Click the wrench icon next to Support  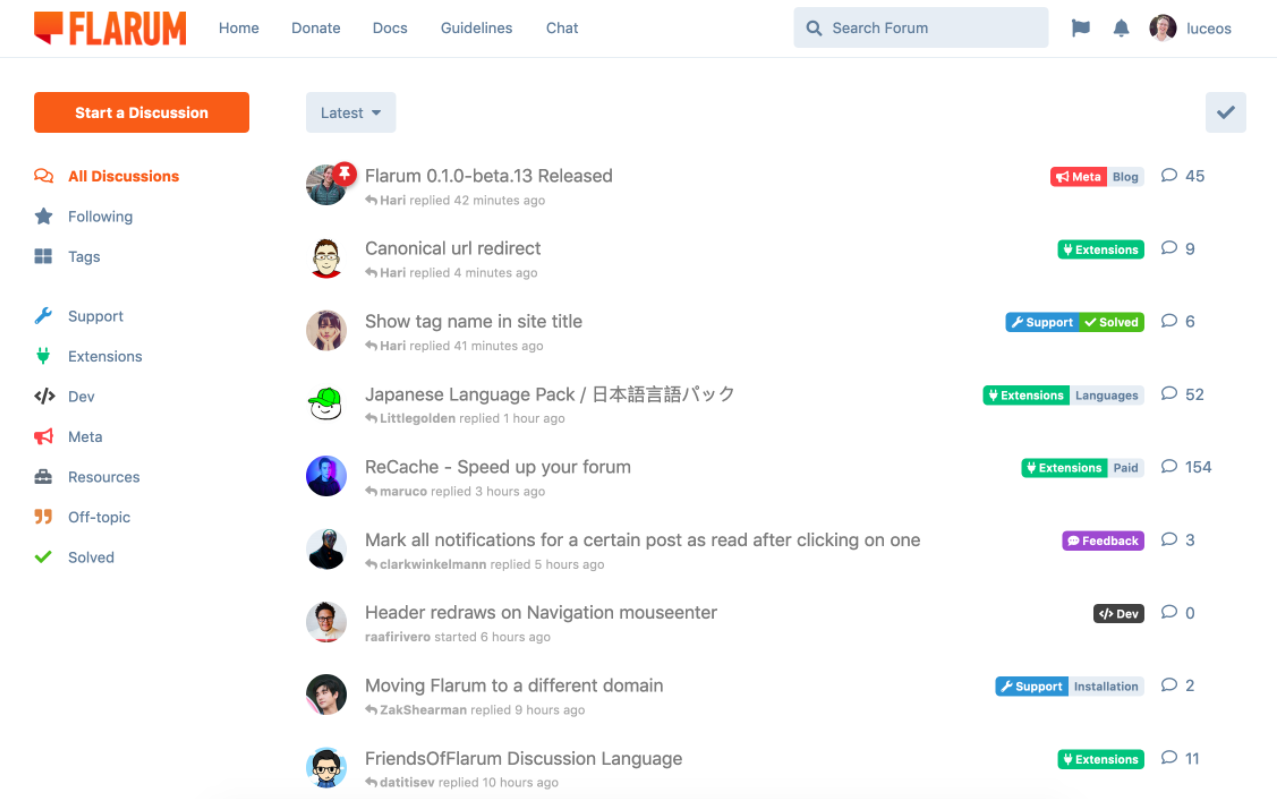42,316
